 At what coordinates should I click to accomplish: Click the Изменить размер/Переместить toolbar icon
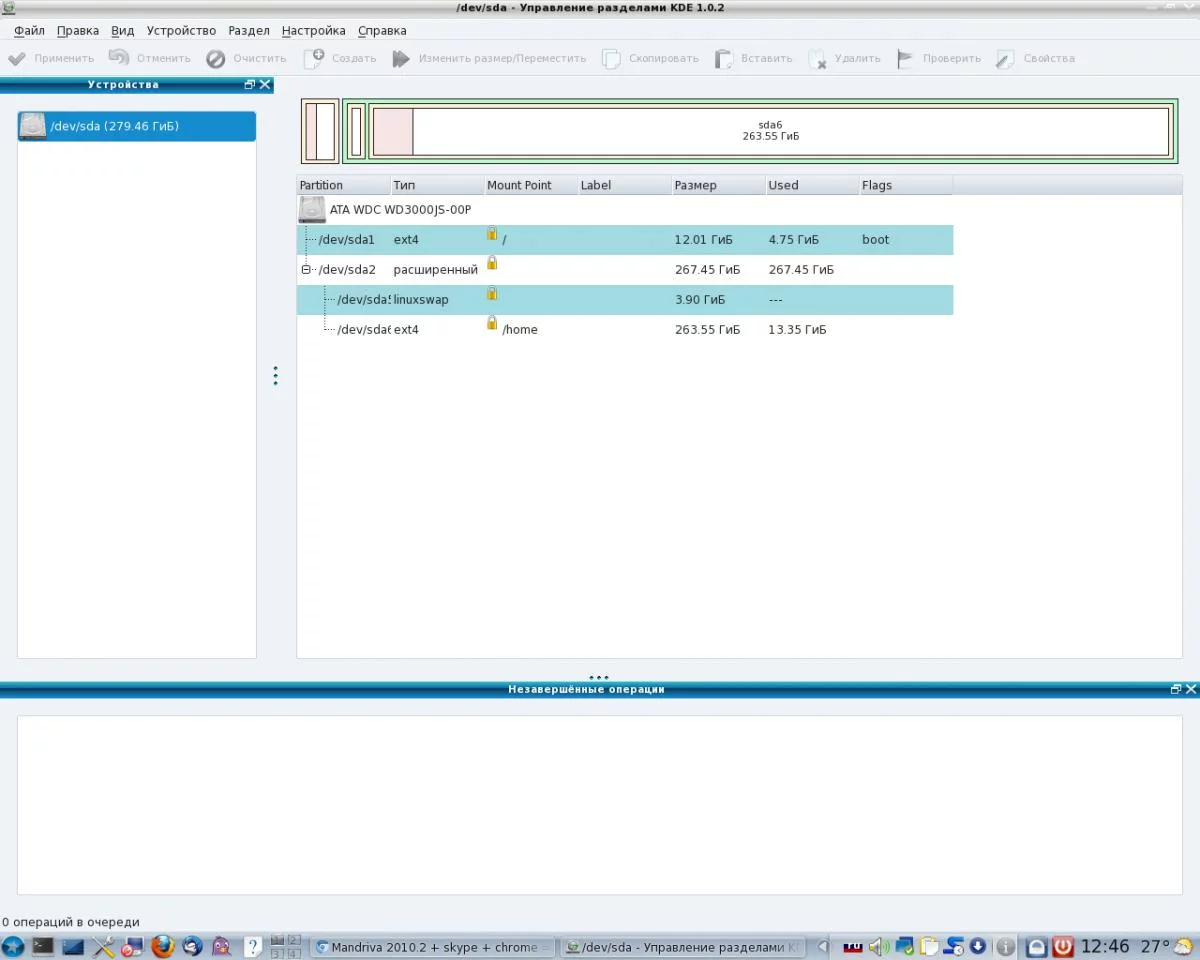pos(401,59)
